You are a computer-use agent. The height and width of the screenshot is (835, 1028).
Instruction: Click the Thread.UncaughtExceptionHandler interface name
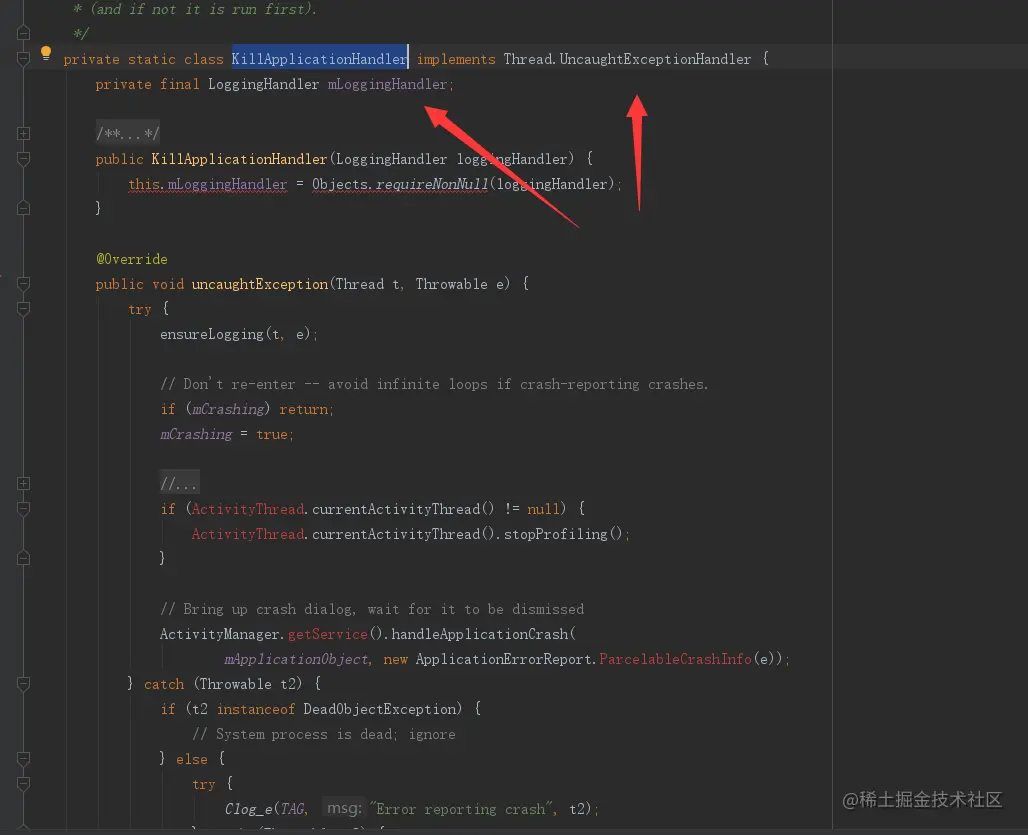tap(627, 59)
